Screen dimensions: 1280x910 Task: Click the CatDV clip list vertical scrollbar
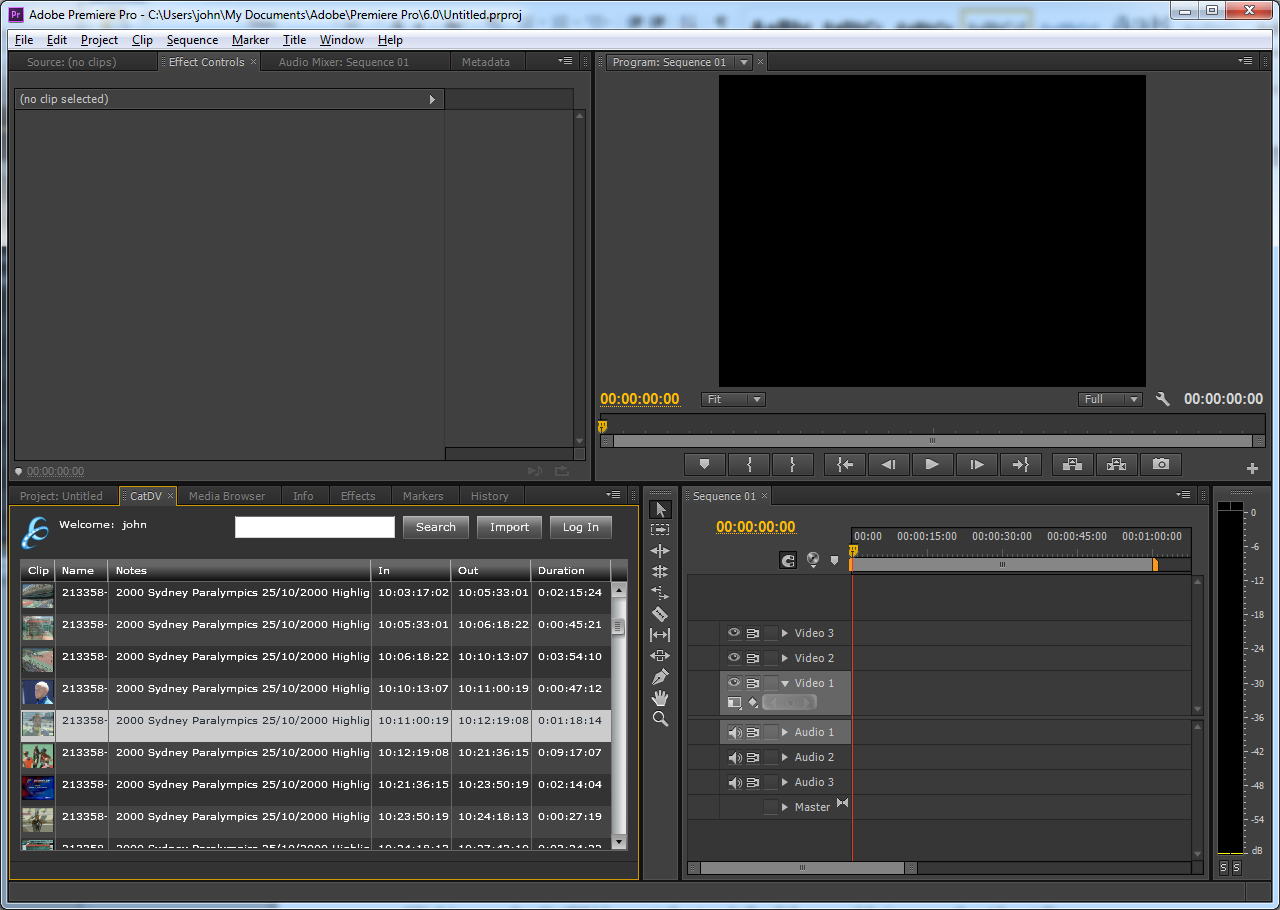tap(619, 716)
